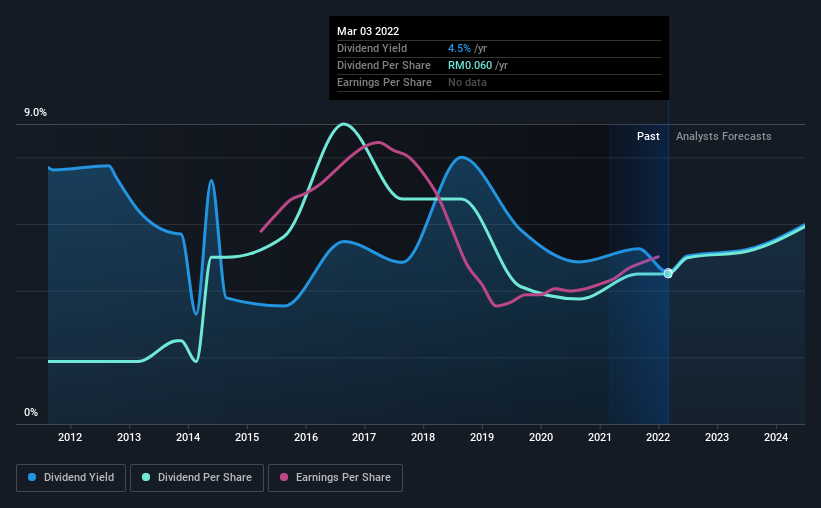
Task: Click the 2013 x-axis year label
Action: pyautogui.click(x=129, y=437)
